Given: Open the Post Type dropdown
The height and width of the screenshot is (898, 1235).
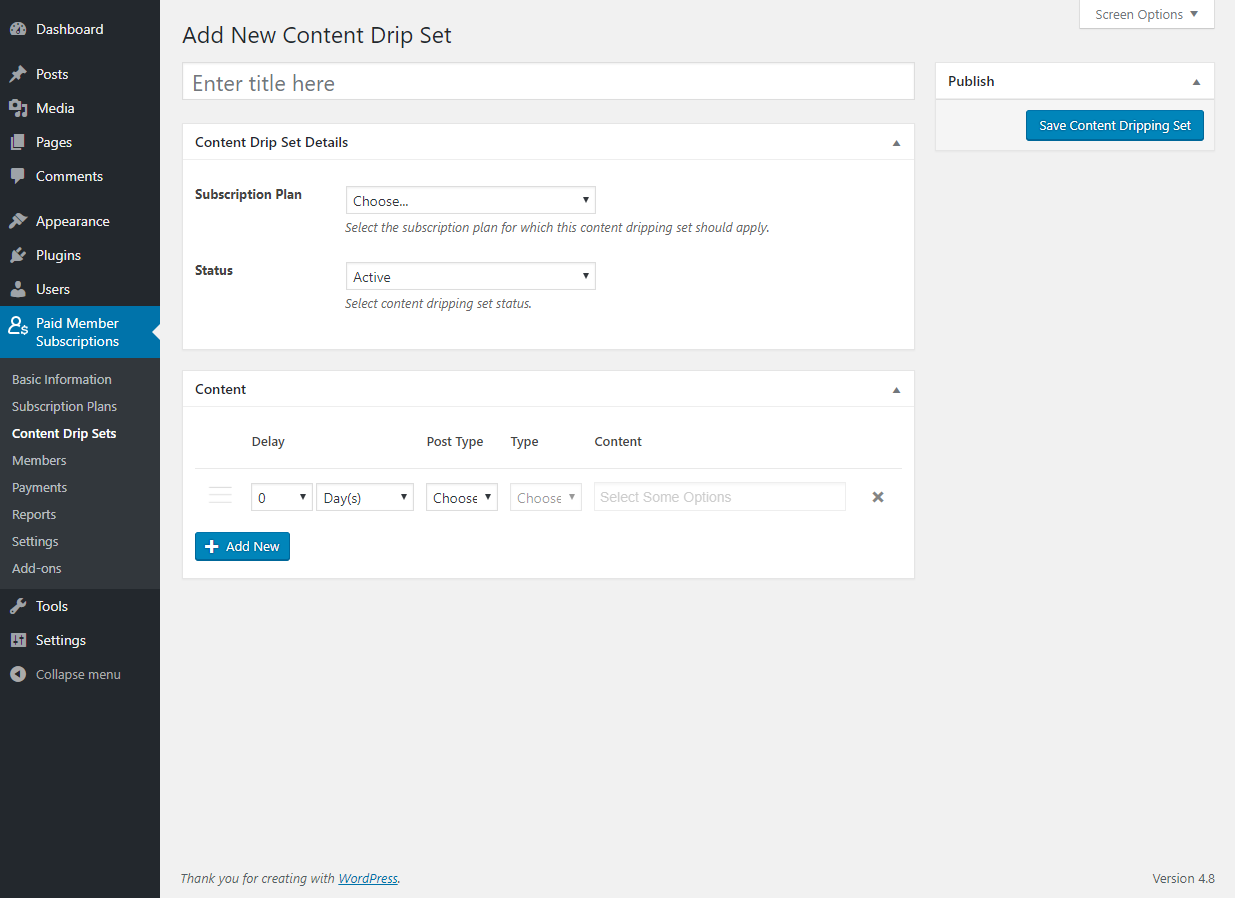Looking at the screenshot, I should pos(462,497).
